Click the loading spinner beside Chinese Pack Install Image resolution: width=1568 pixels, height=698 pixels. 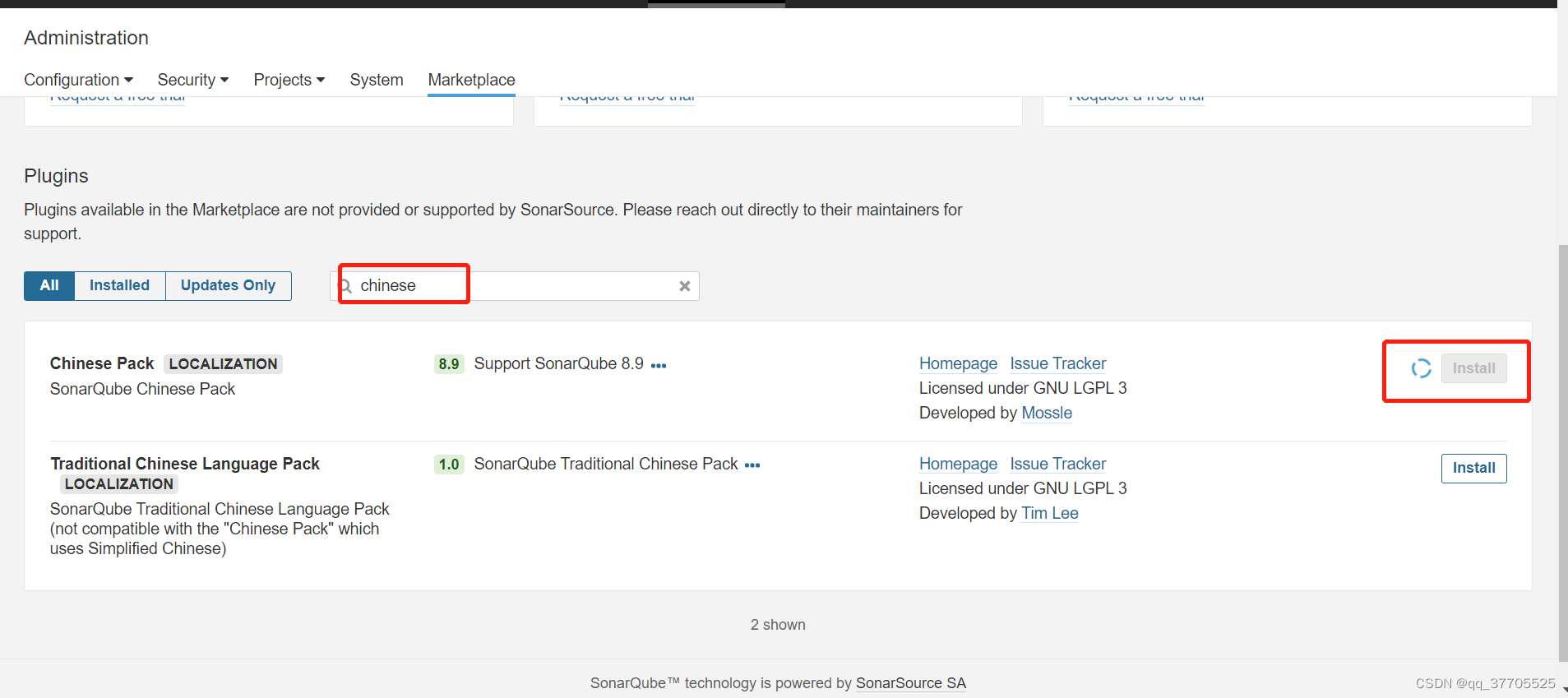click(1421, 368)
